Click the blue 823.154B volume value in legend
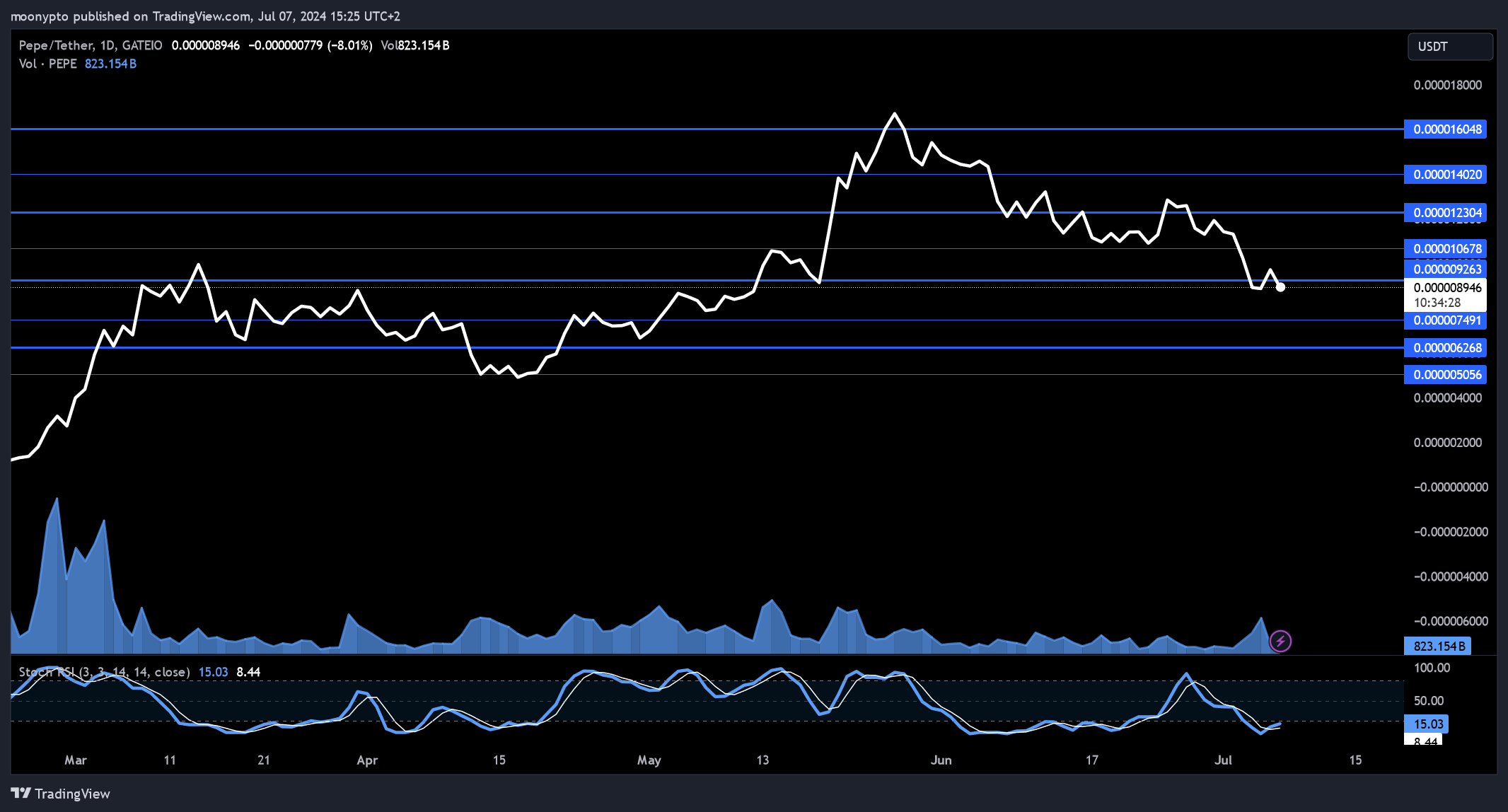 point(111,64)
